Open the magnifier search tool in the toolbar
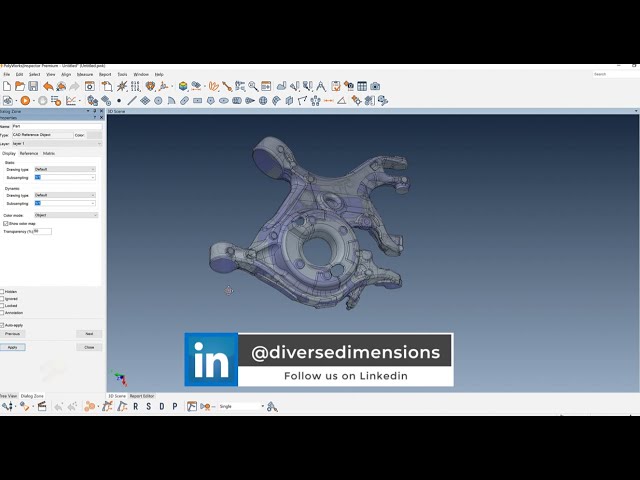This screenshot has width=640, height=480. coord(253,86)
